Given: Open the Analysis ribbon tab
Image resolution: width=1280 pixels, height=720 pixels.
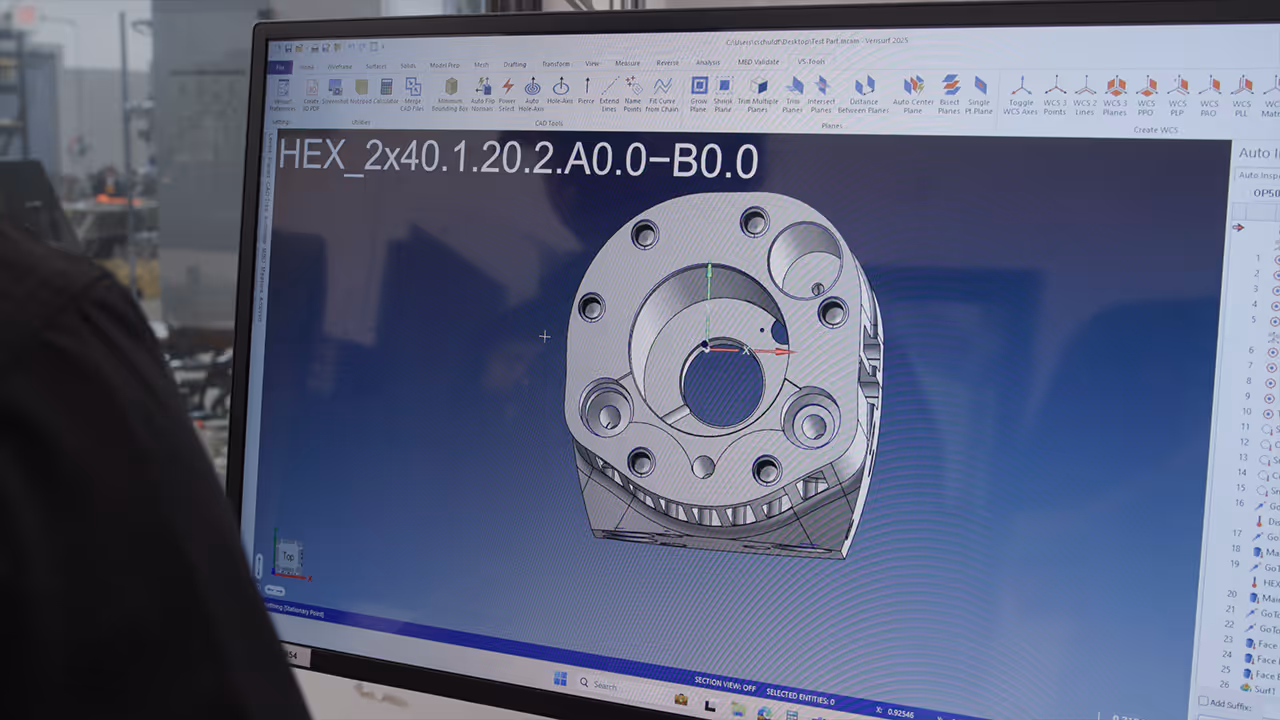Looking at the screenshot, I should pos(707,62).
